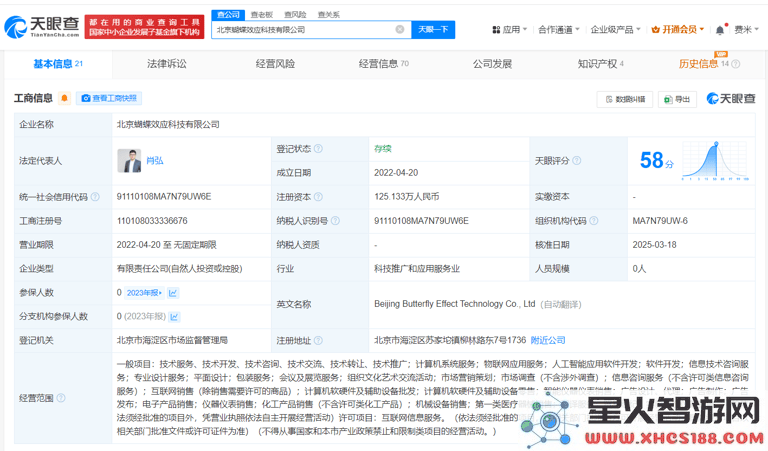Open help icon next to 纳税人识别号
This screenshot has width=768, height=451.
[x=335, y=221]
